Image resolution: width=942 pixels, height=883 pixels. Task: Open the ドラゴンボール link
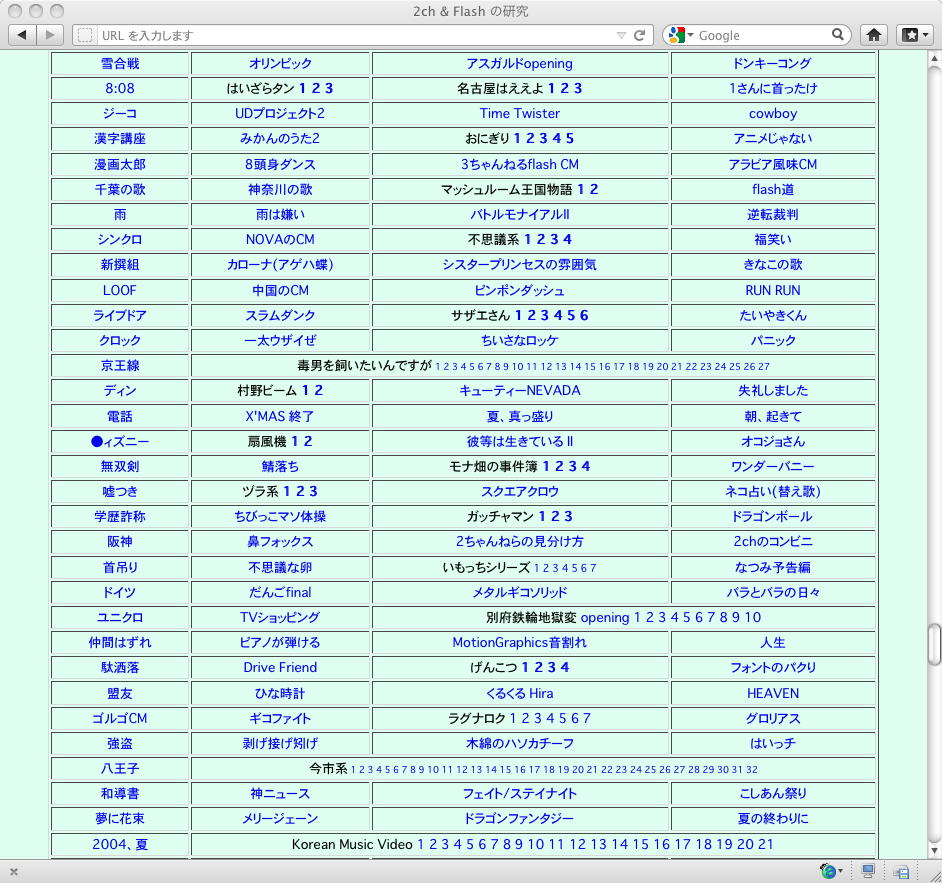773,517
